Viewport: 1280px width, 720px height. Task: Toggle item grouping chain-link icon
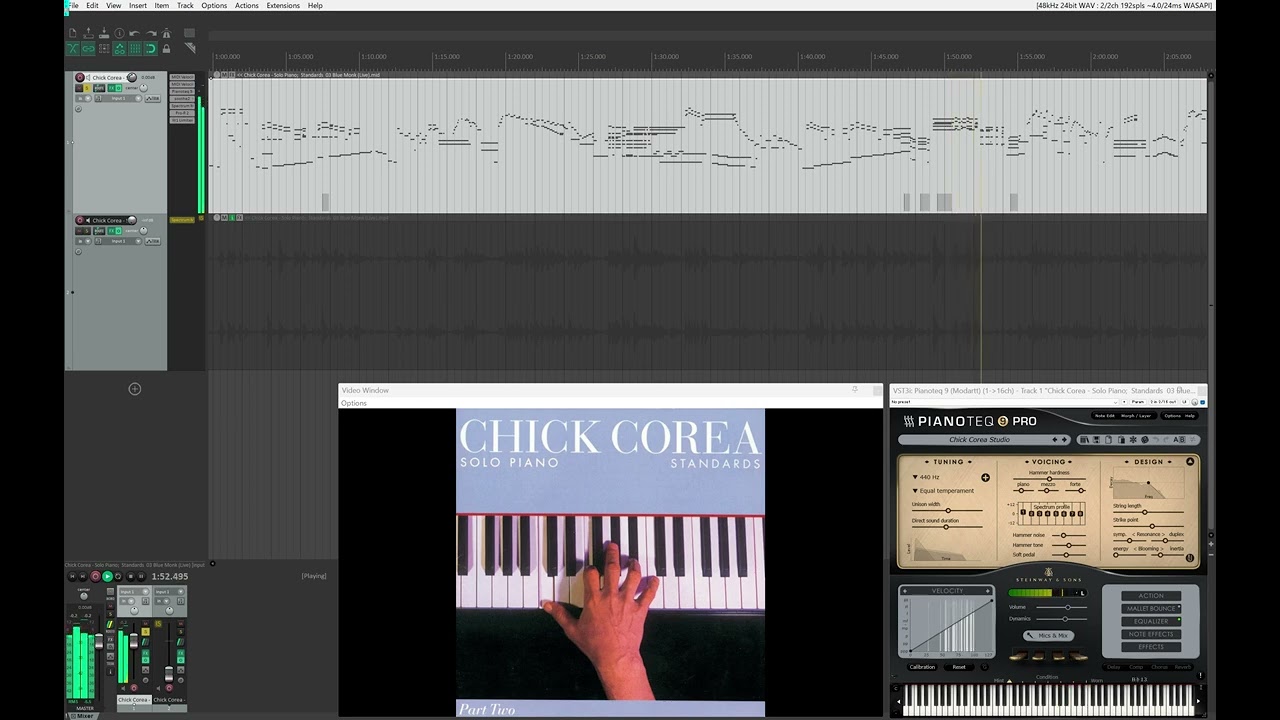pos(88,48)
